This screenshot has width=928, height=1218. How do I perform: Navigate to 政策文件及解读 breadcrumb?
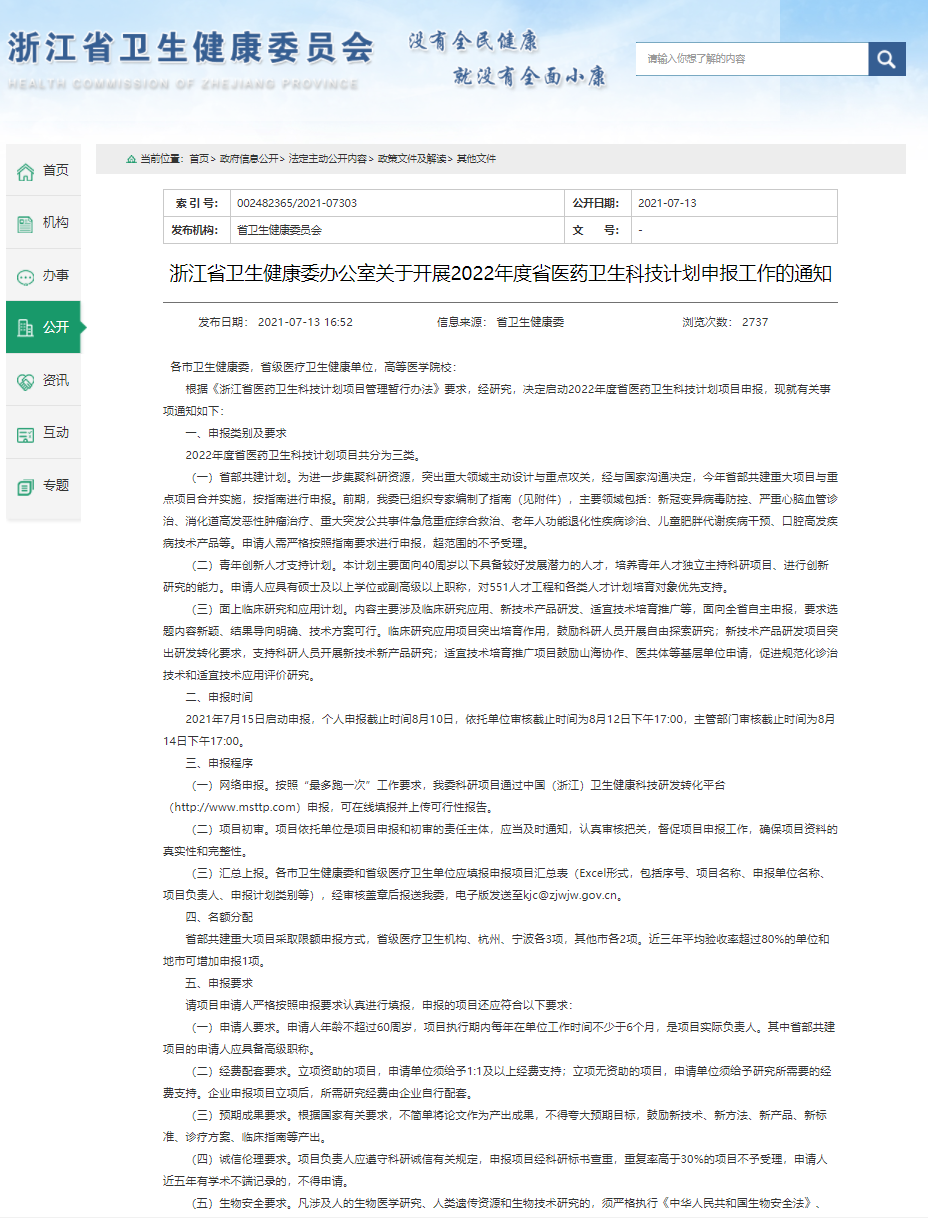[412, 159]
